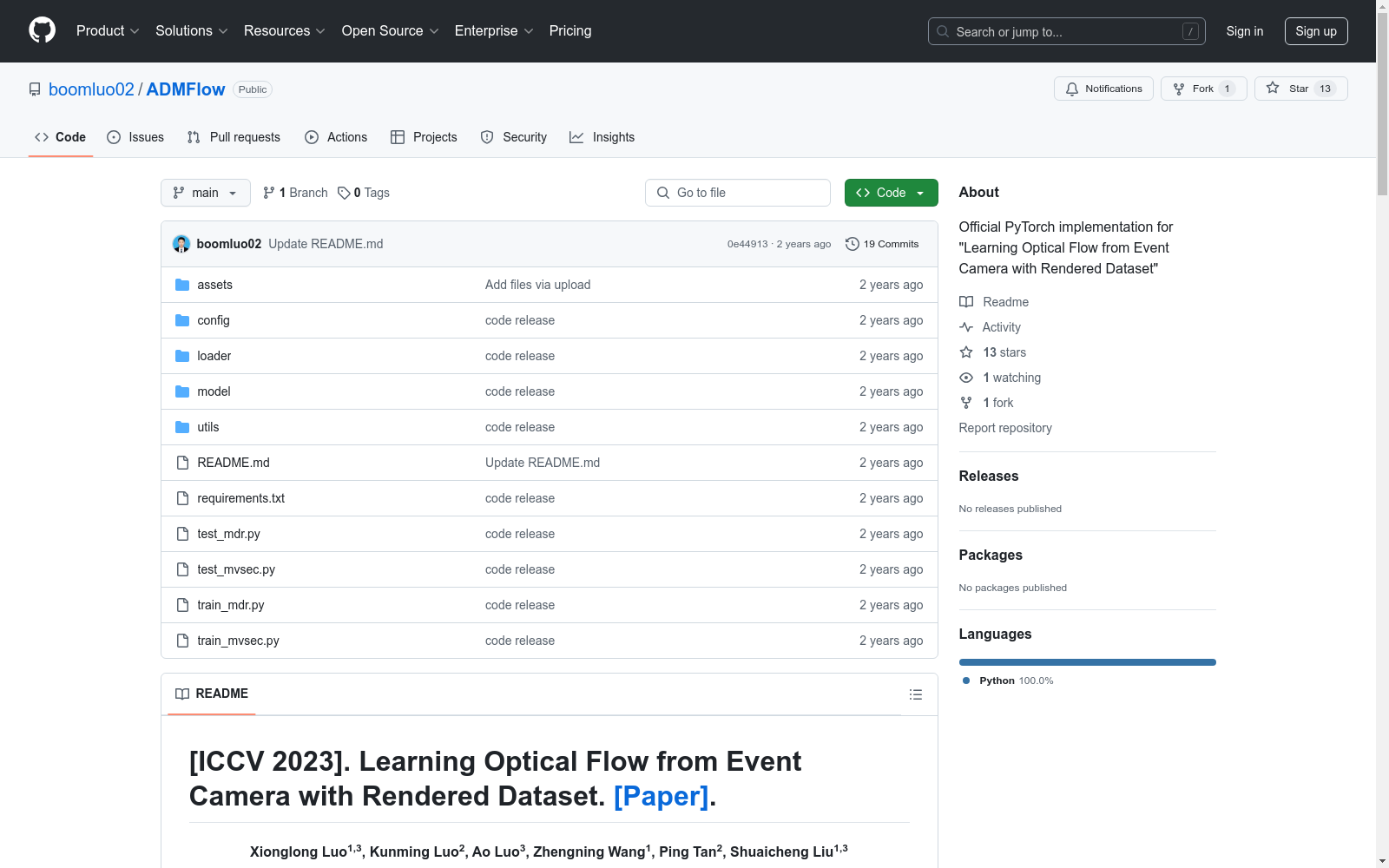This screenshot has width=1389, height=868.
Task: Expand the Solutions menu
Action: click(x=192, y=31)
